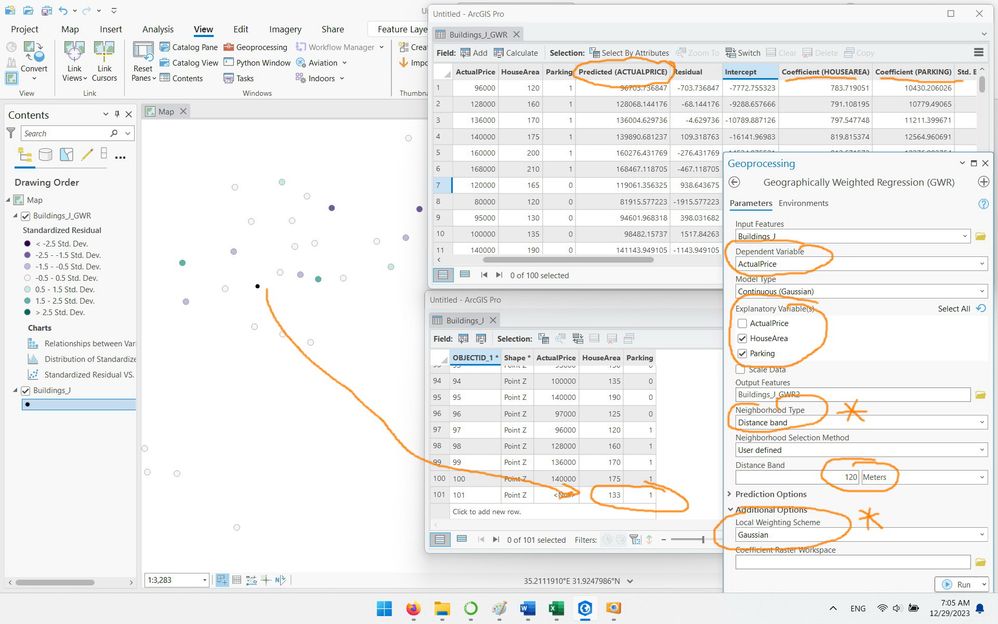Switch to Environments tab in Geoprocessing
Image resolution: width=998 pixels, height=624 pixels.
(803, 203)
